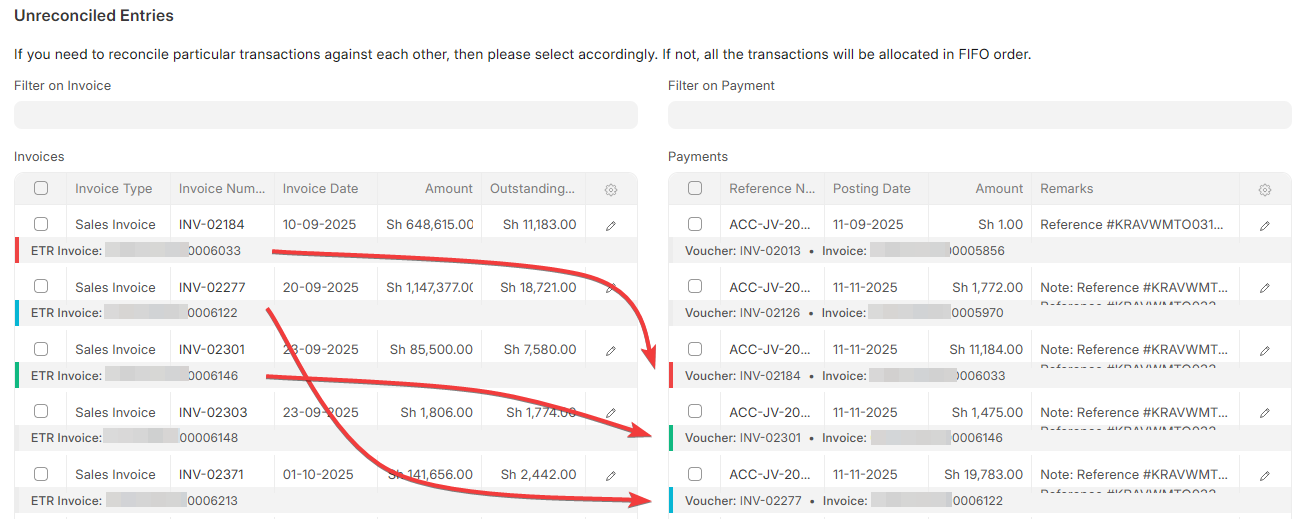The width and height of the screenshot is (1304, 519).
Task: Edit payment row with amount Sh 19,783.00
Action: click(x=1265, y=475)
